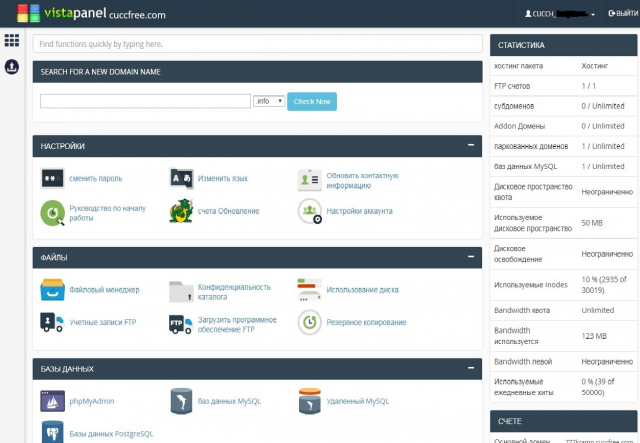
Task: Click the Выйти logout link
Action: [617, 15]
